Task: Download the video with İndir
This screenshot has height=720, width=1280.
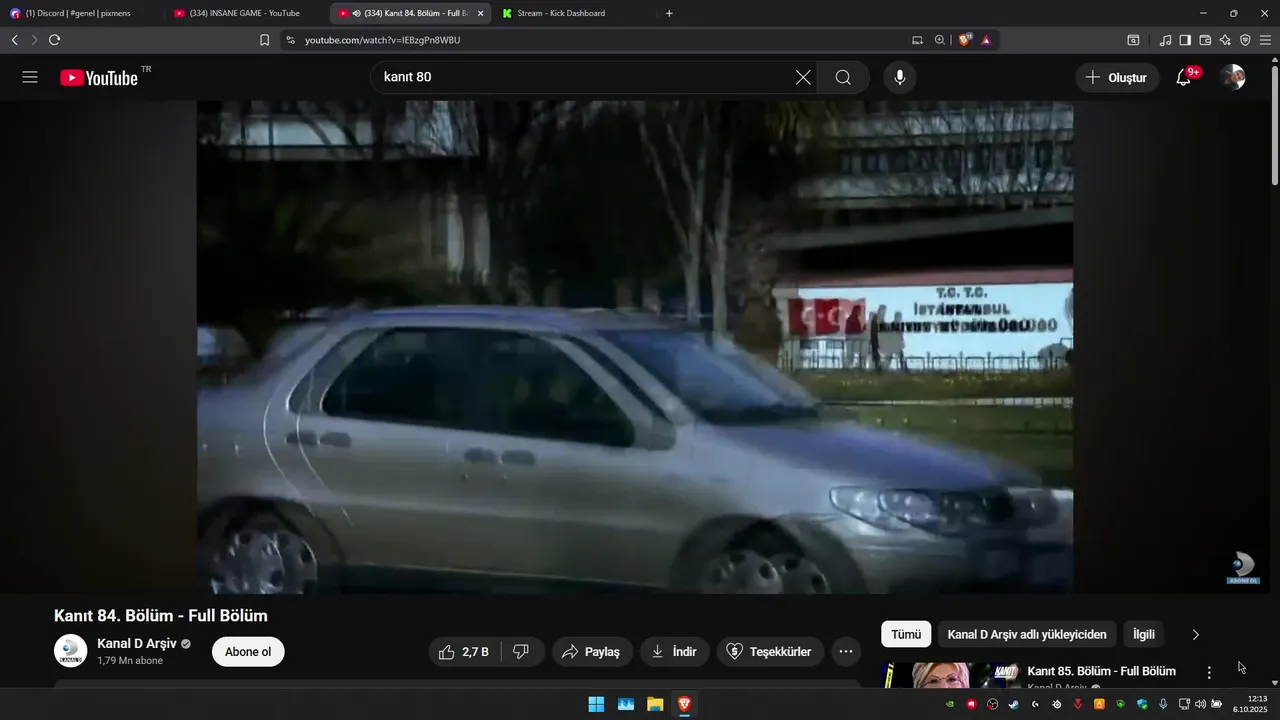Action: point(675,652)
